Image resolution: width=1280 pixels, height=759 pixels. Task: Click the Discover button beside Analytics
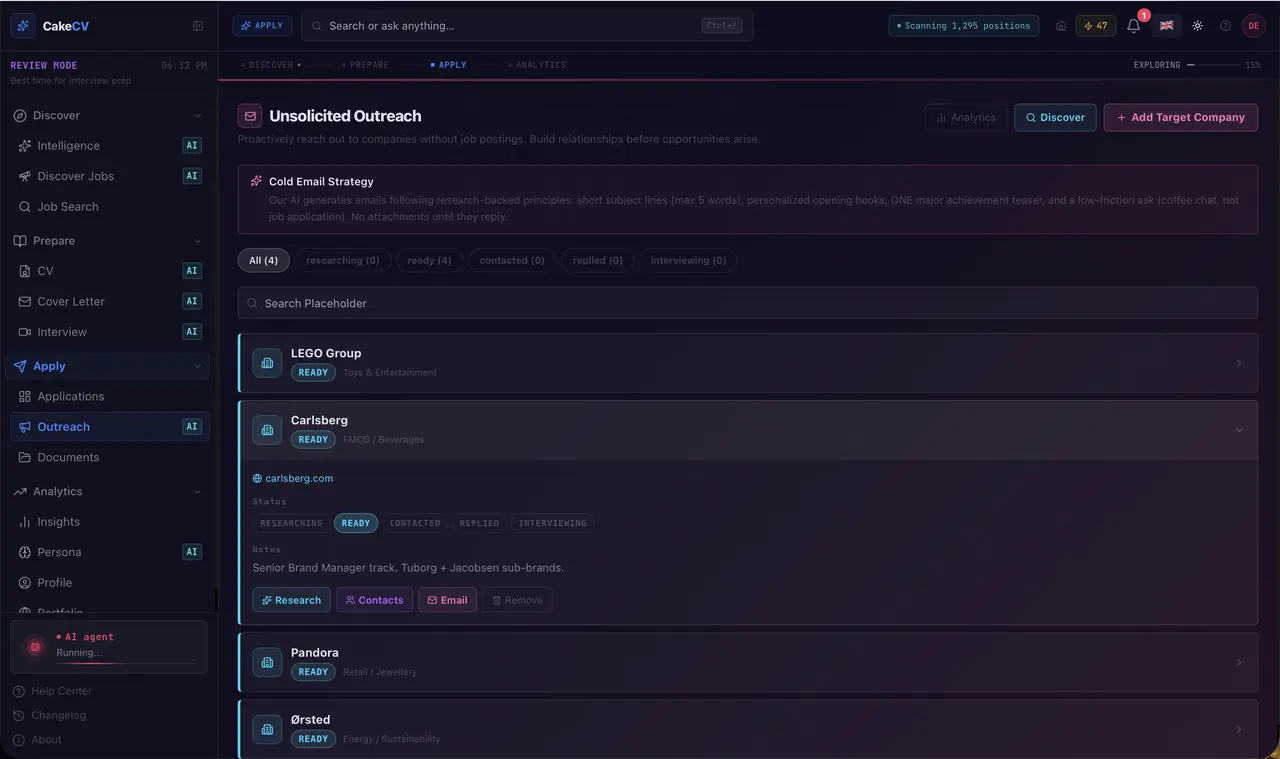[1055, 117]
